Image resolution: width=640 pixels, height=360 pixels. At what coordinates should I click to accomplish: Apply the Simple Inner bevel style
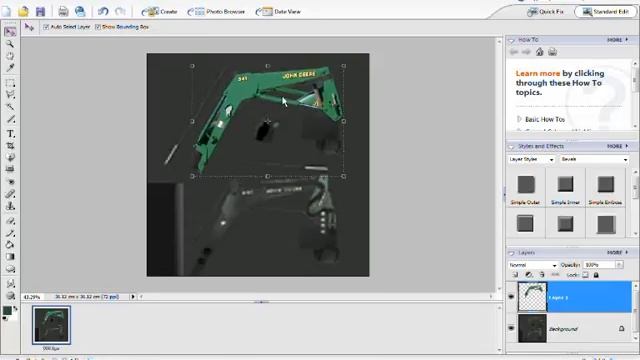click(x=565, y=184)
